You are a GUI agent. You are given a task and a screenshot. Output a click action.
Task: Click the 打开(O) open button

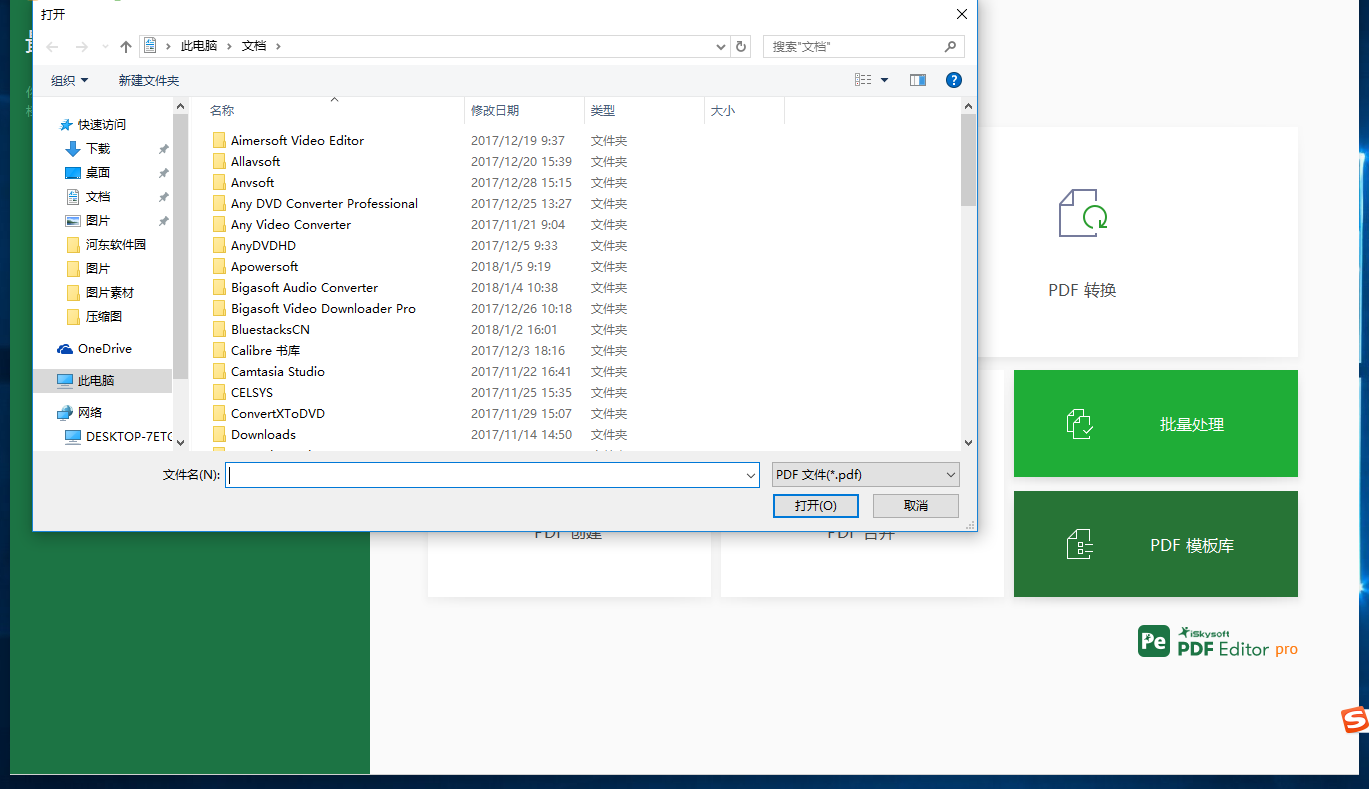coord(814,505)
